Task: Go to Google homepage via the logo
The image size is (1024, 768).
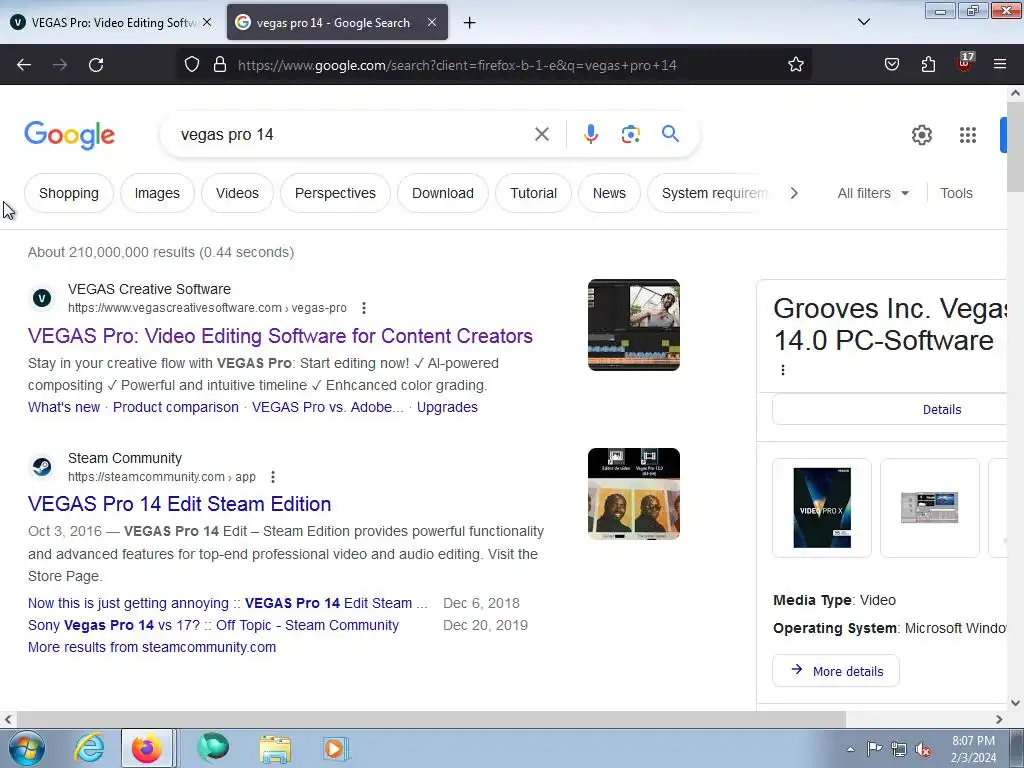Action: tap(70, 135)
